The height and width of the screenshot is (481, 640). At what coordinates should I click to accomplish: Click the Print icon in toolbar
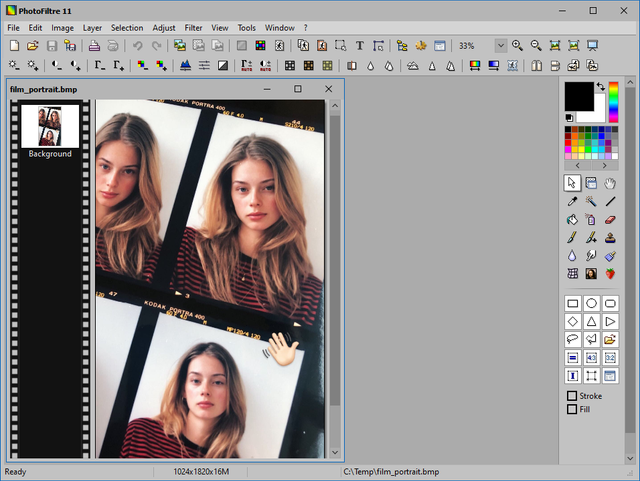click(94, 46)
